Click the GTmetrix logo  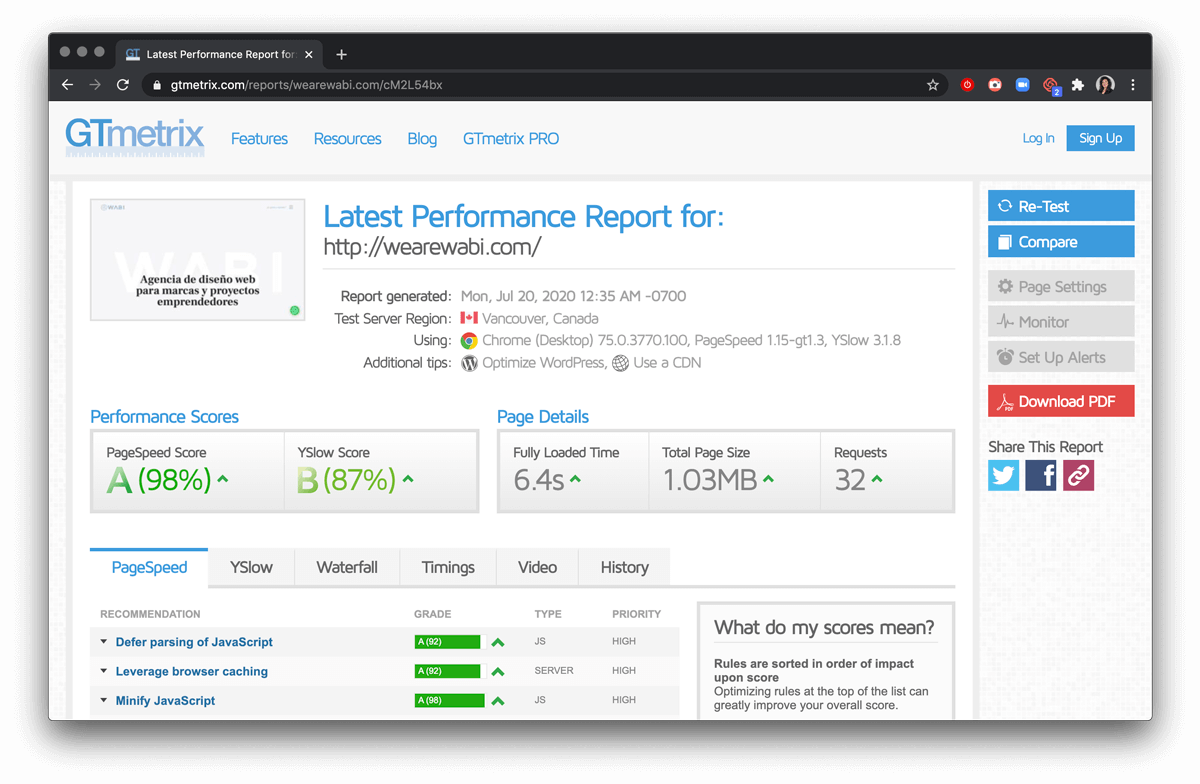point(135,137)
